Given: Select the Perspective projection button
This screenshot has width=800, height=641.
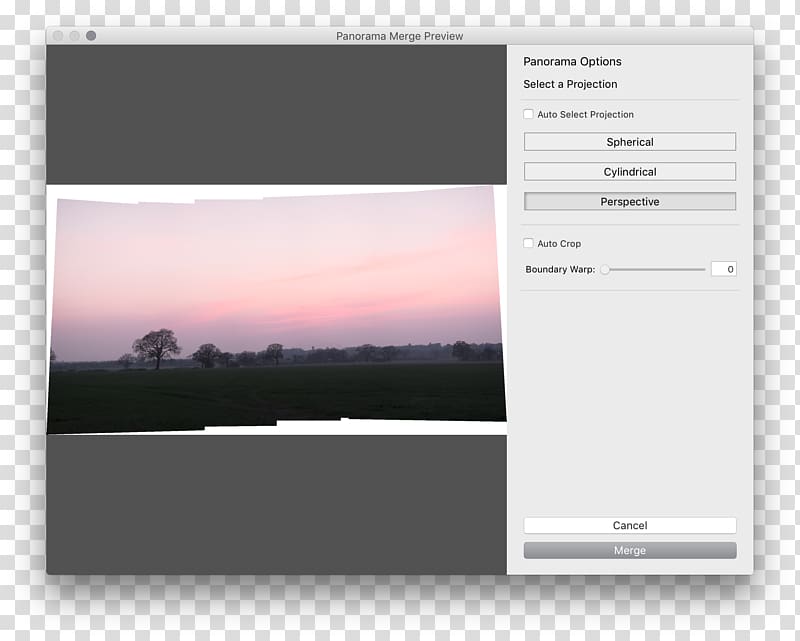Looking at the screenshot, I should [630, 202].
